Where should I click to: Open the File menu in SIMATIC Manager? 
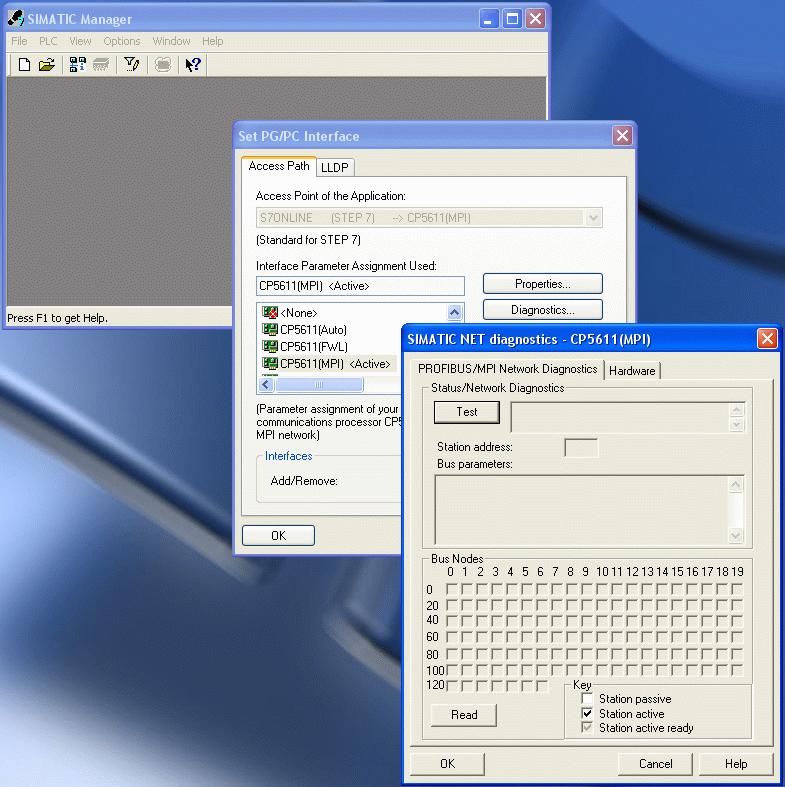pyautogui.click(x=19, y=41)
